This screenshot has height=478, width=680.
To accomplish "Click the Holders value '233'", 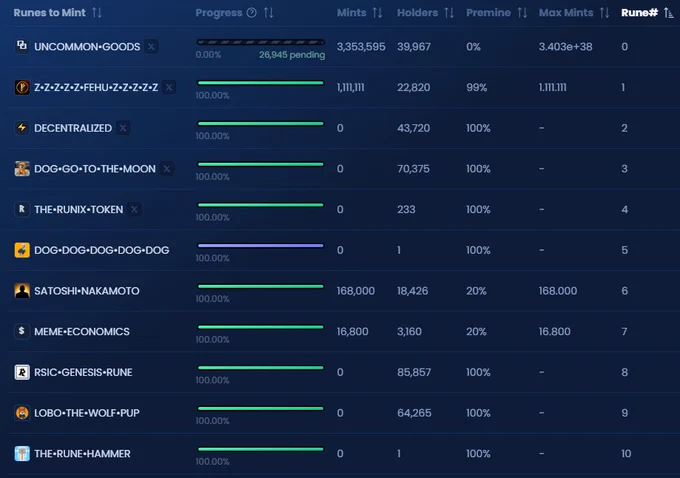I will pos(406,210).
